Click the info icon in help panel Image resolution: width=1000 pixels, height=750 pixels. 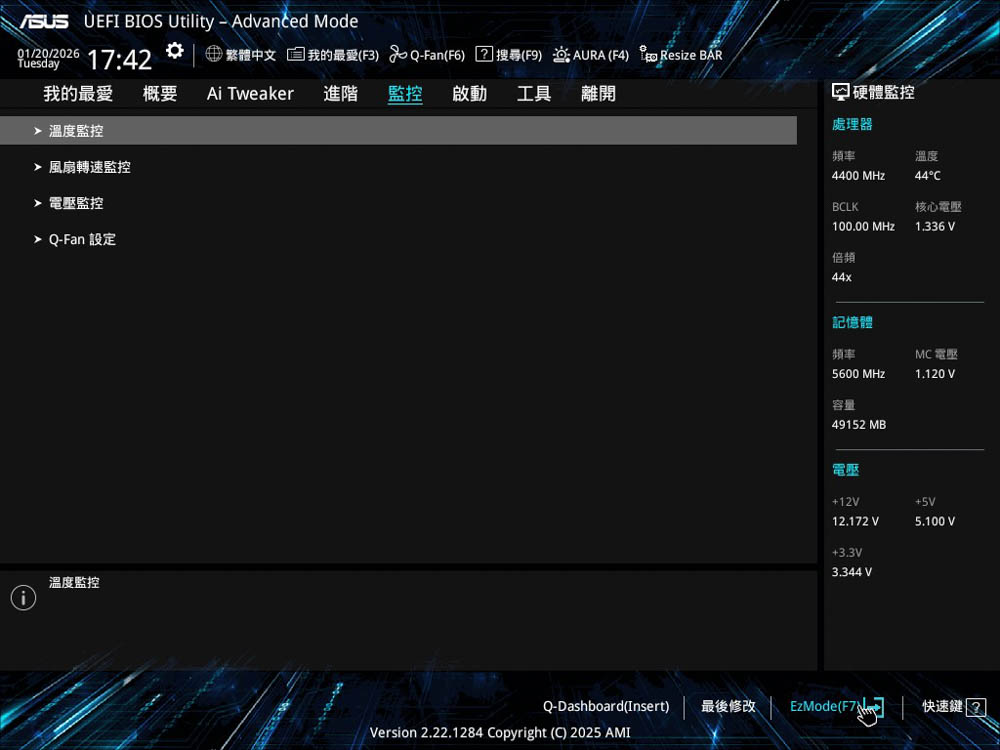coord(23,598)
